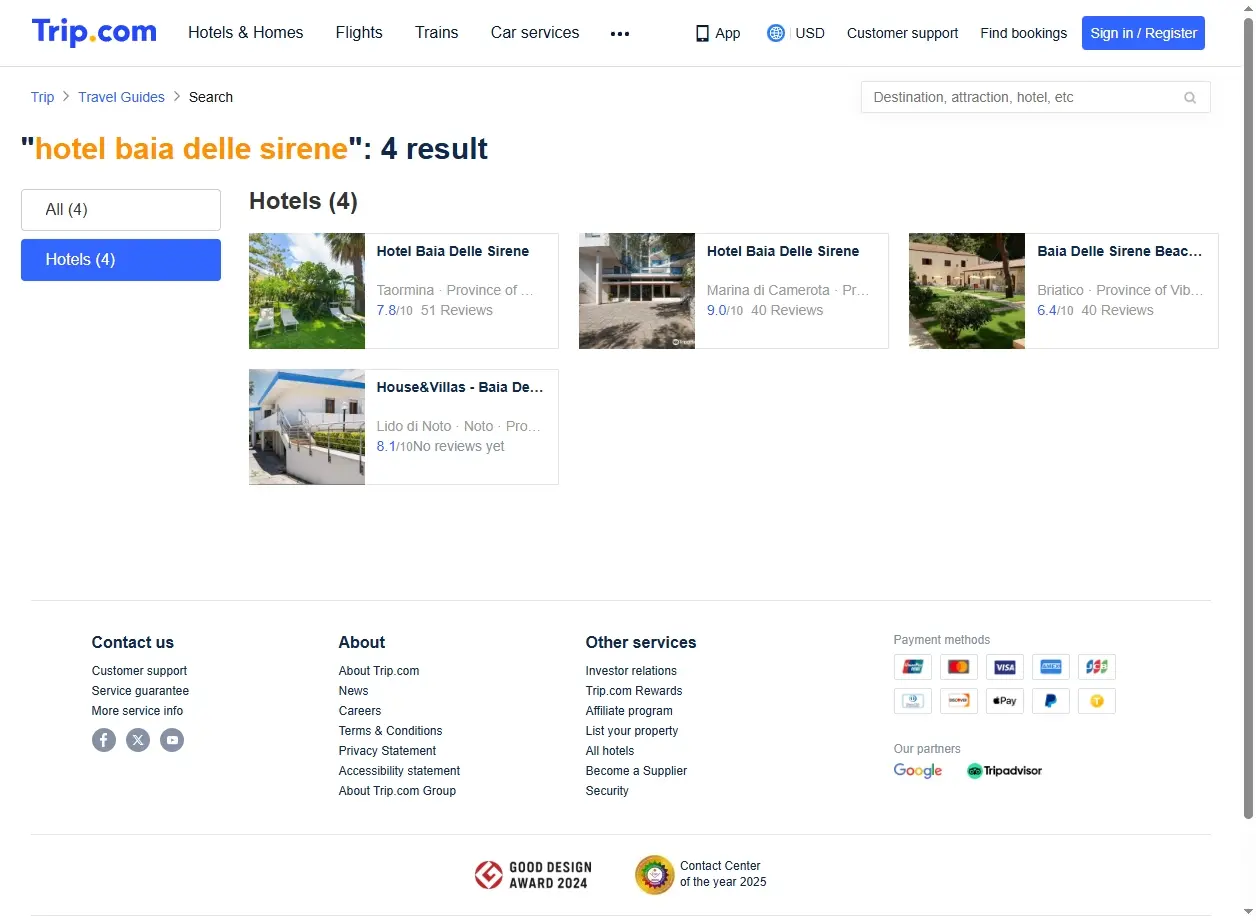The width and height of the screenshot is (1256, 921).
Task: Open About Trip.com footer link
Action: (x=379, y=671)
